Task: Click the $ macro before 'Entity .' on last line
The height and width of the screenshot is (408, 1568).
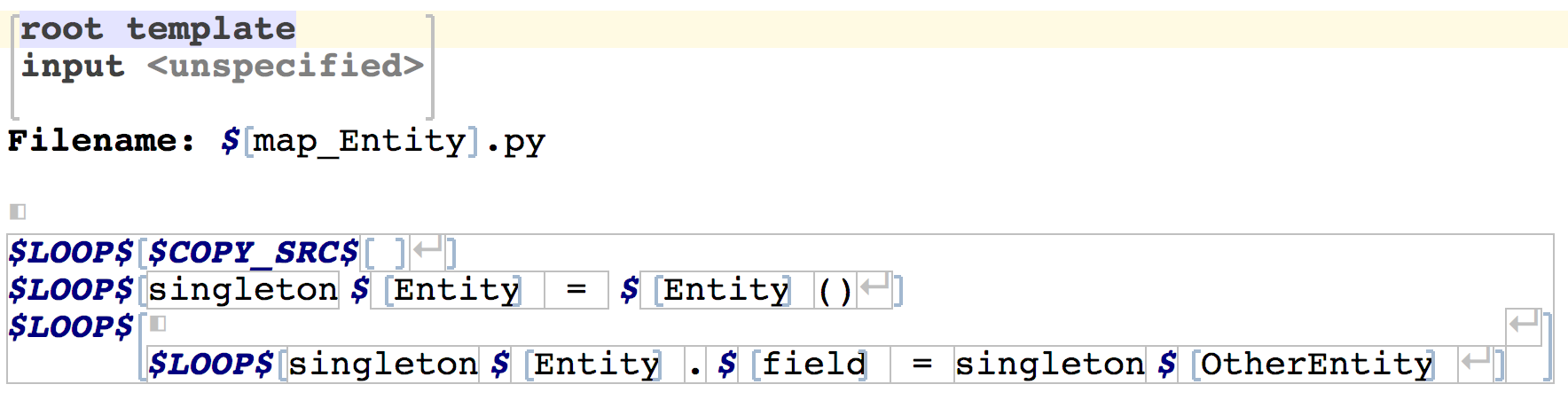Action: point(500,365)
